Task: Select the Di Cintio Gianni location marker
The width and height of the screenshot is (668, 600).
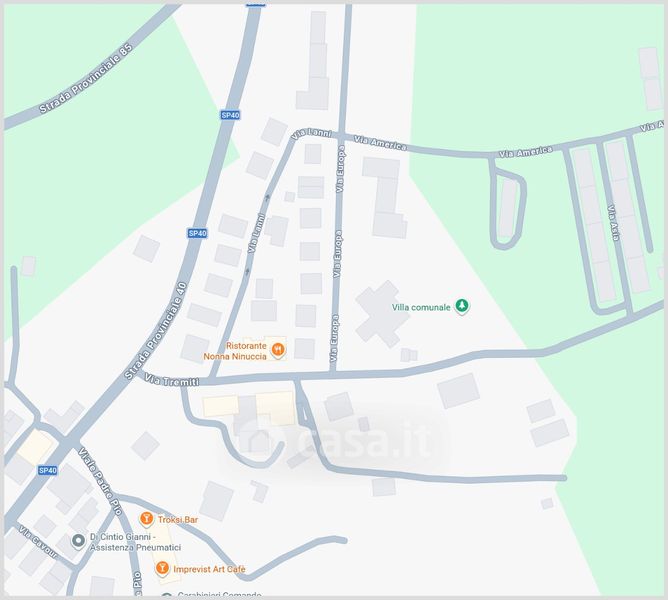Action: click(x=78, y=541)
